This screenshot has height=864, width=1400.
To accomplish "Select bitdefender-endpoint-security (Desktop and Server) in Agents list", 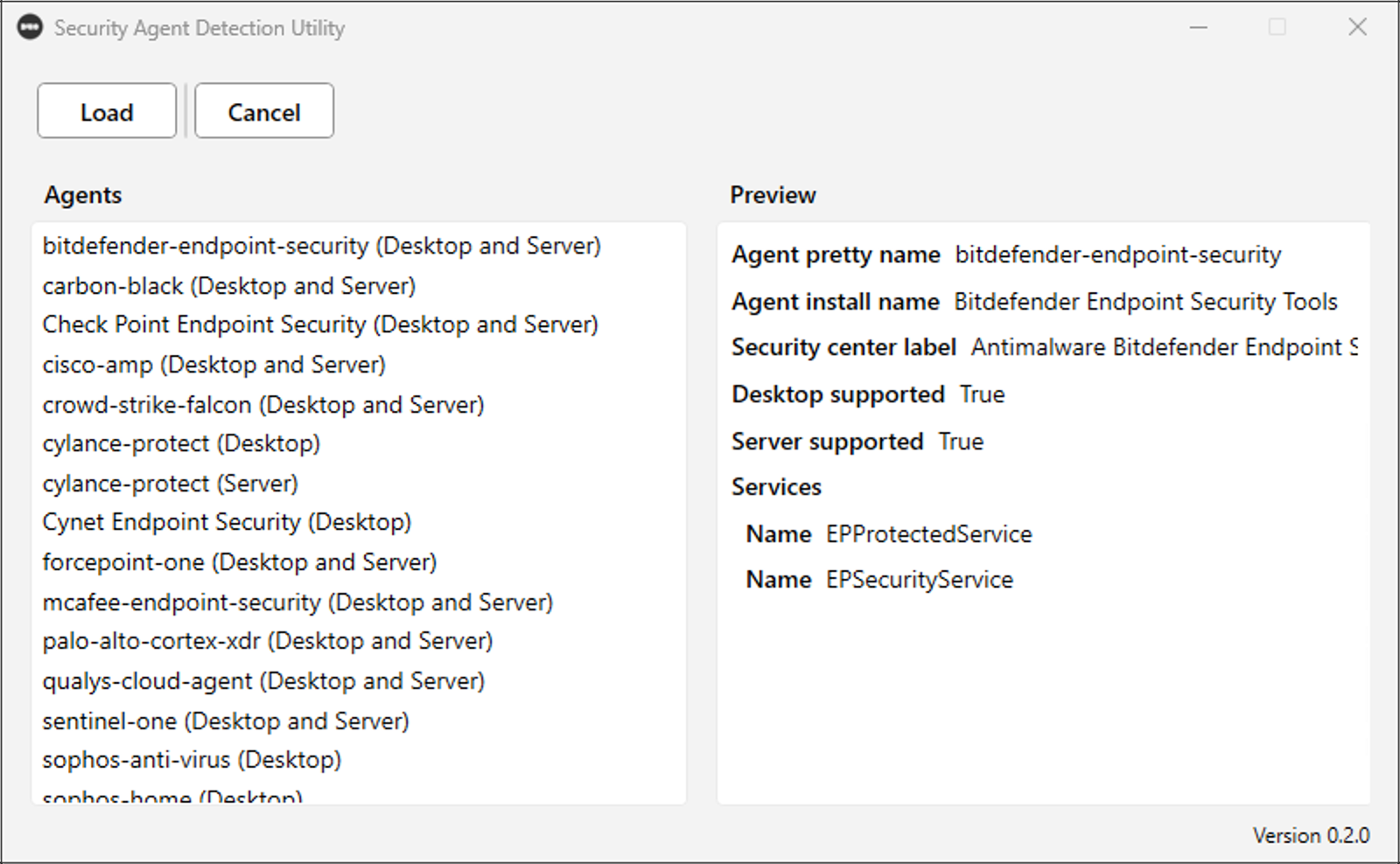I will pos(322,246).
